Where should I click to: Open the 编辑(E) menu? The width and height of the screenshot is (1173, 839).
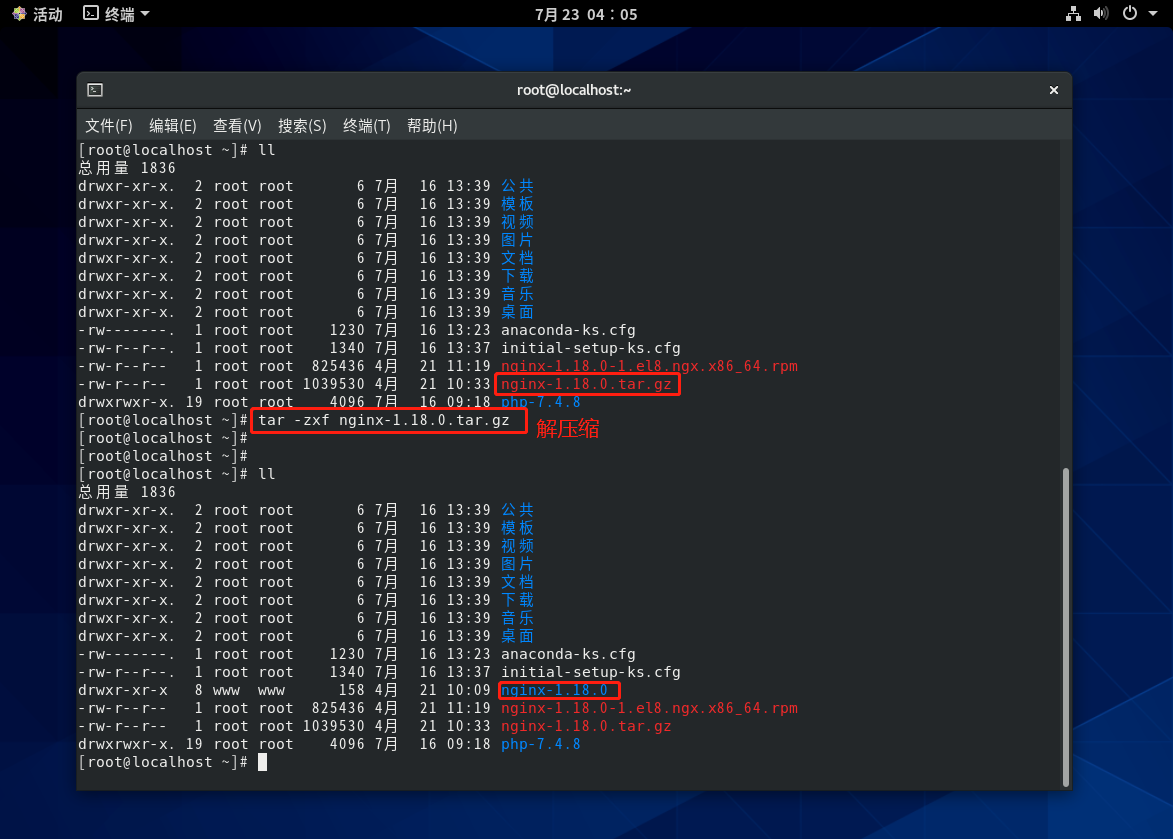[x=172, y=126]
